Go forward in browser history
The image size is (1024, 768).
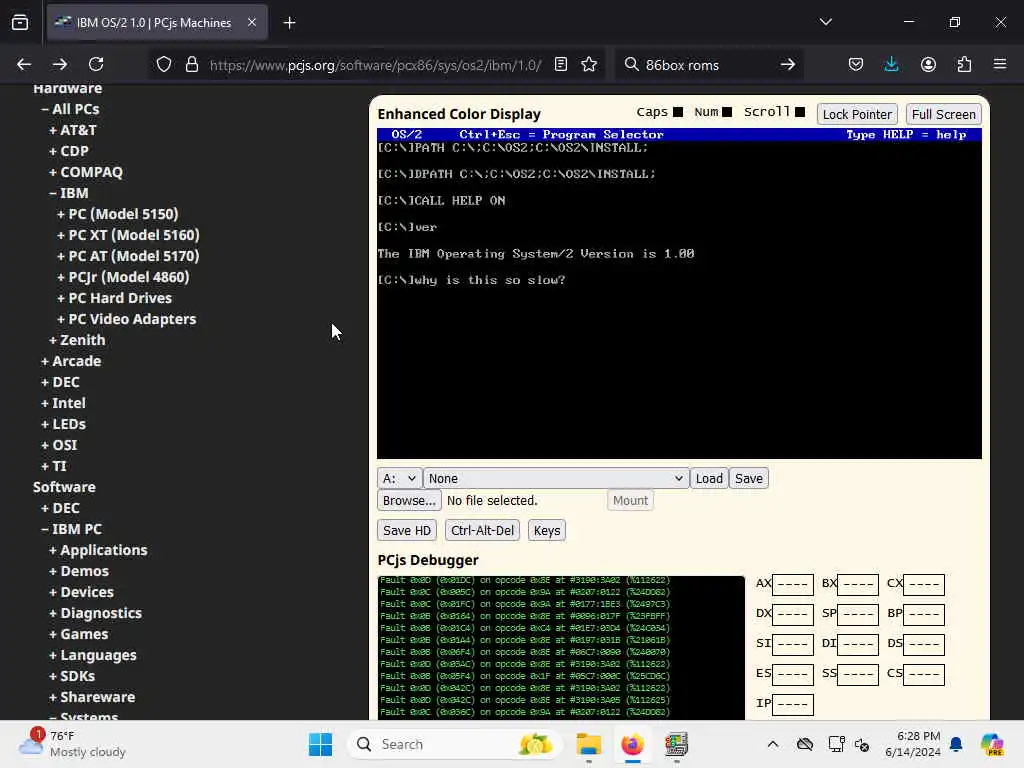(60, 64)
